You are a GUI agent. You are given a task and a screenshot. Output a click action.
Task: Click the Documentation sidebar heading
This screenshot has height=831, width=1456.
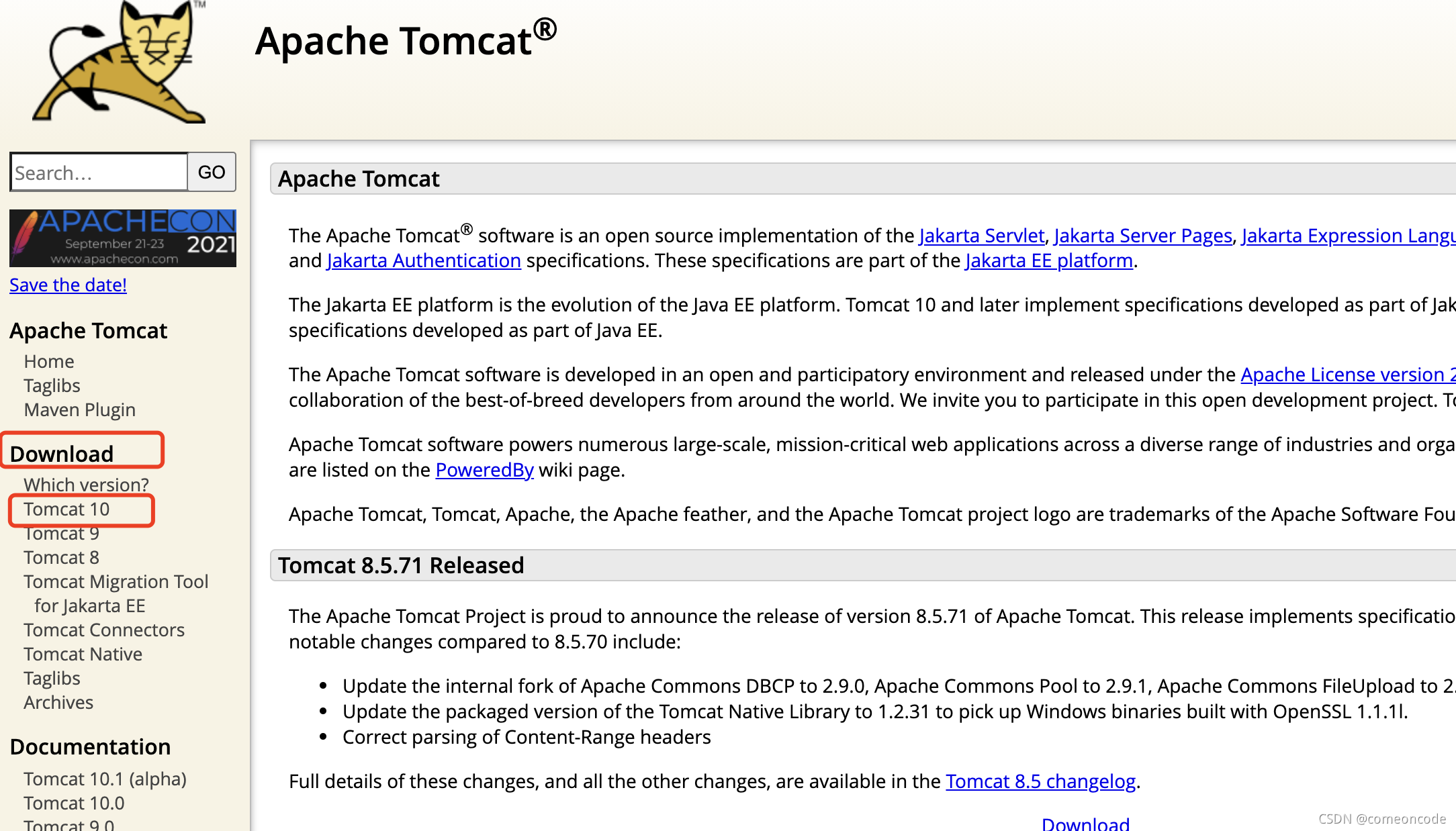point(90,746)
